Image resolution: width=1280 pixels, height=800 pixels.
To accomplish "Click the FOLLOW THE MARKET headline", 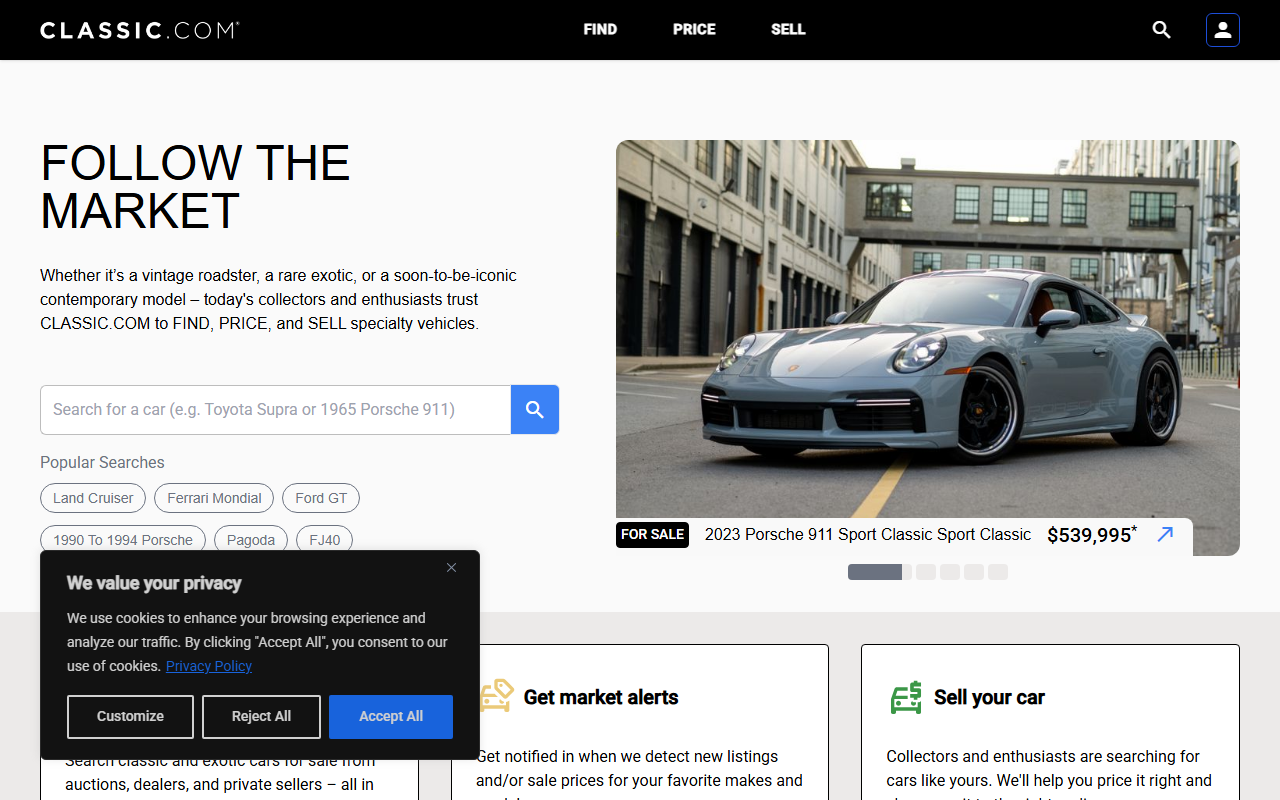I will pyautogui.click(x=195, y=187).
